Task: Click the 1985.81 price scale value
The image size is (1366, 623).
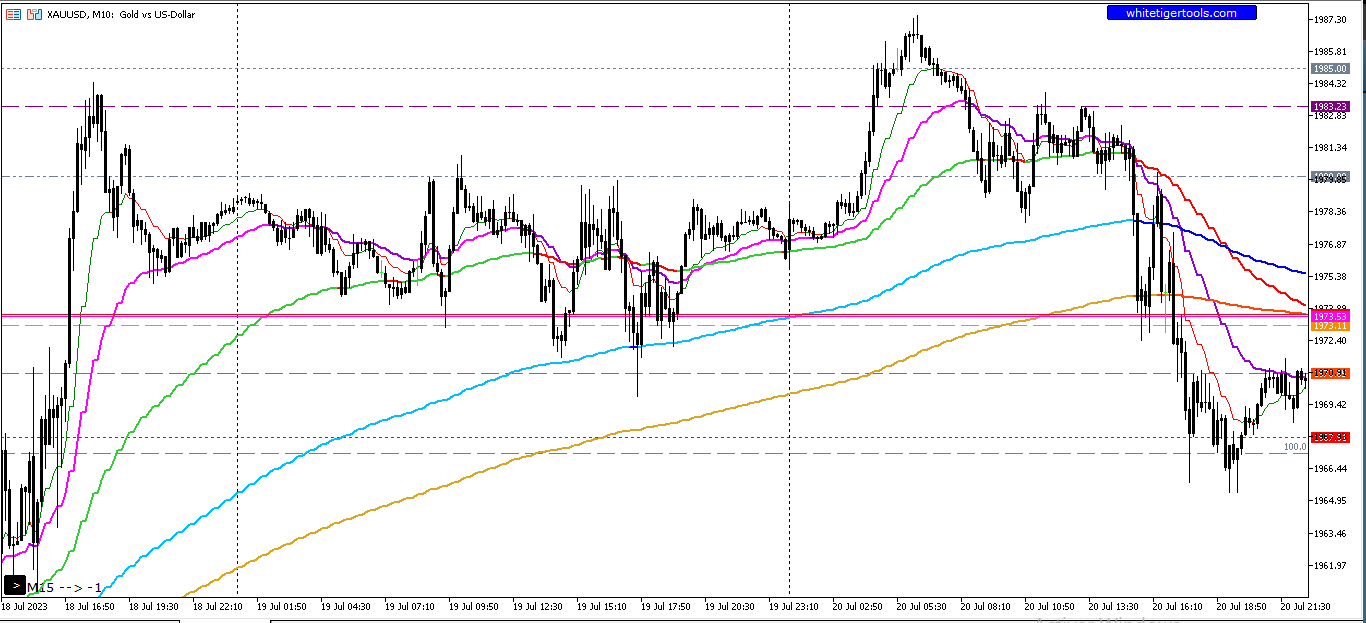Action: (x=1330, y=51)
